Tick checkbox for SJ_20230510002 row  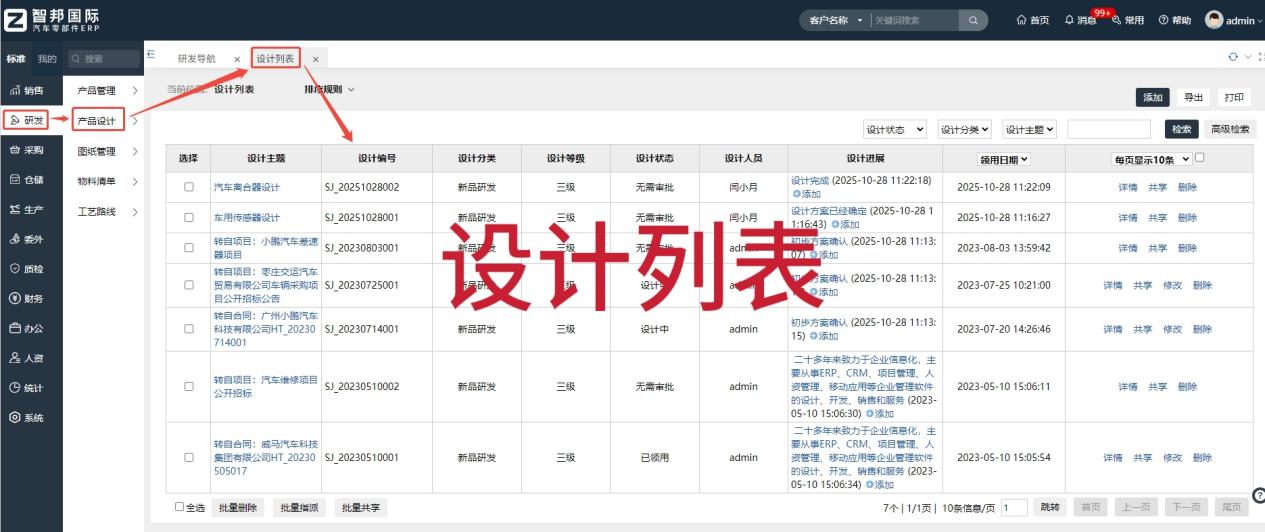(x=189, y=386)
